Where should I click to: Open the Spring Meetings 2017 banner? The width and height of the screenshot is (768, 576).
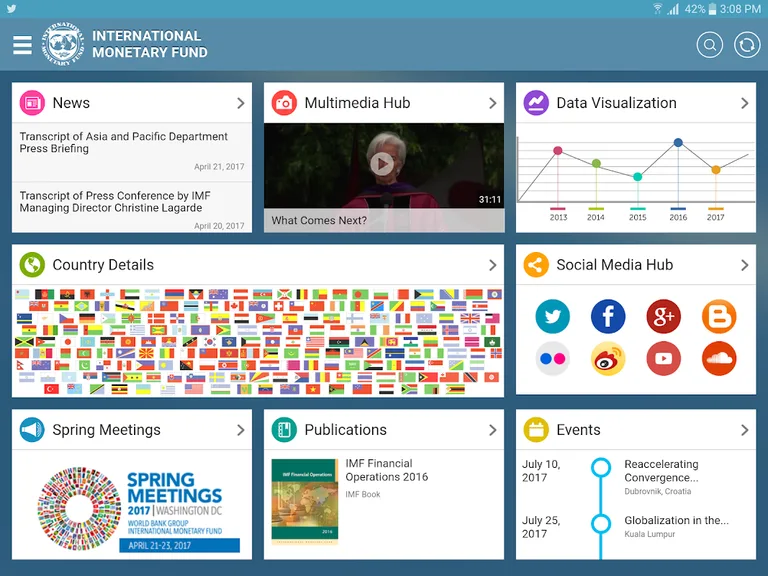coord(138,509)
